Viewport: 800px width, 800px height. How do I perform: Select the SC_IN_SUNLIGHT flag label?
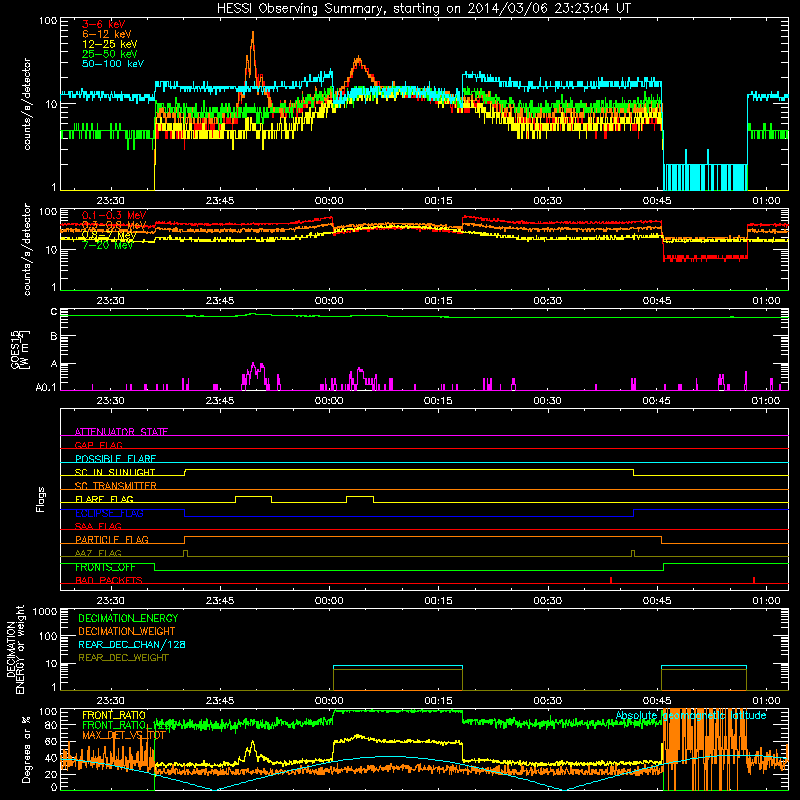[x=115, y=472]
